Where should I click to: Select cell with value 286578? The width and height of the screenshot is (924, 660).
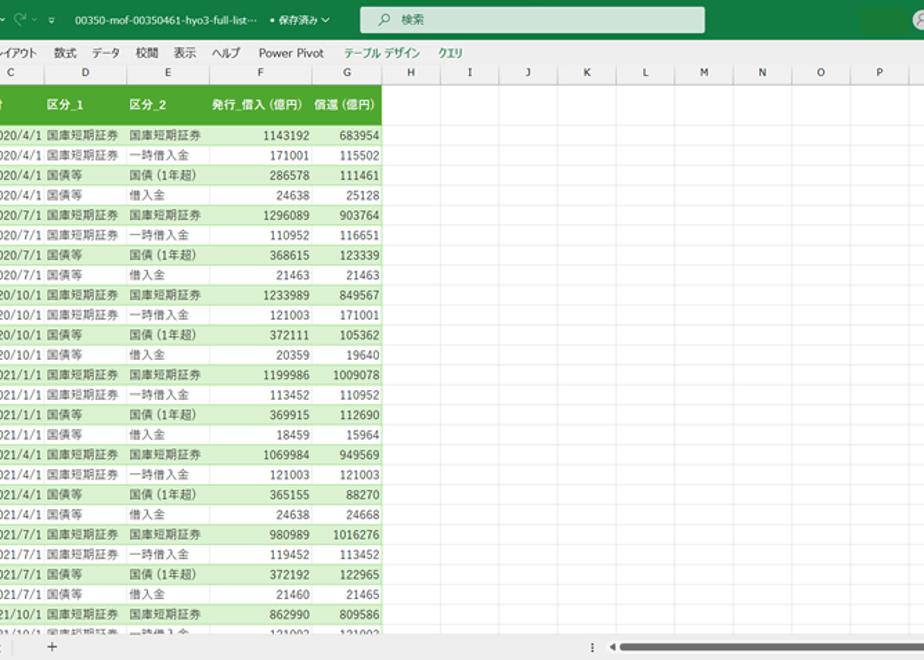[260, 176]
